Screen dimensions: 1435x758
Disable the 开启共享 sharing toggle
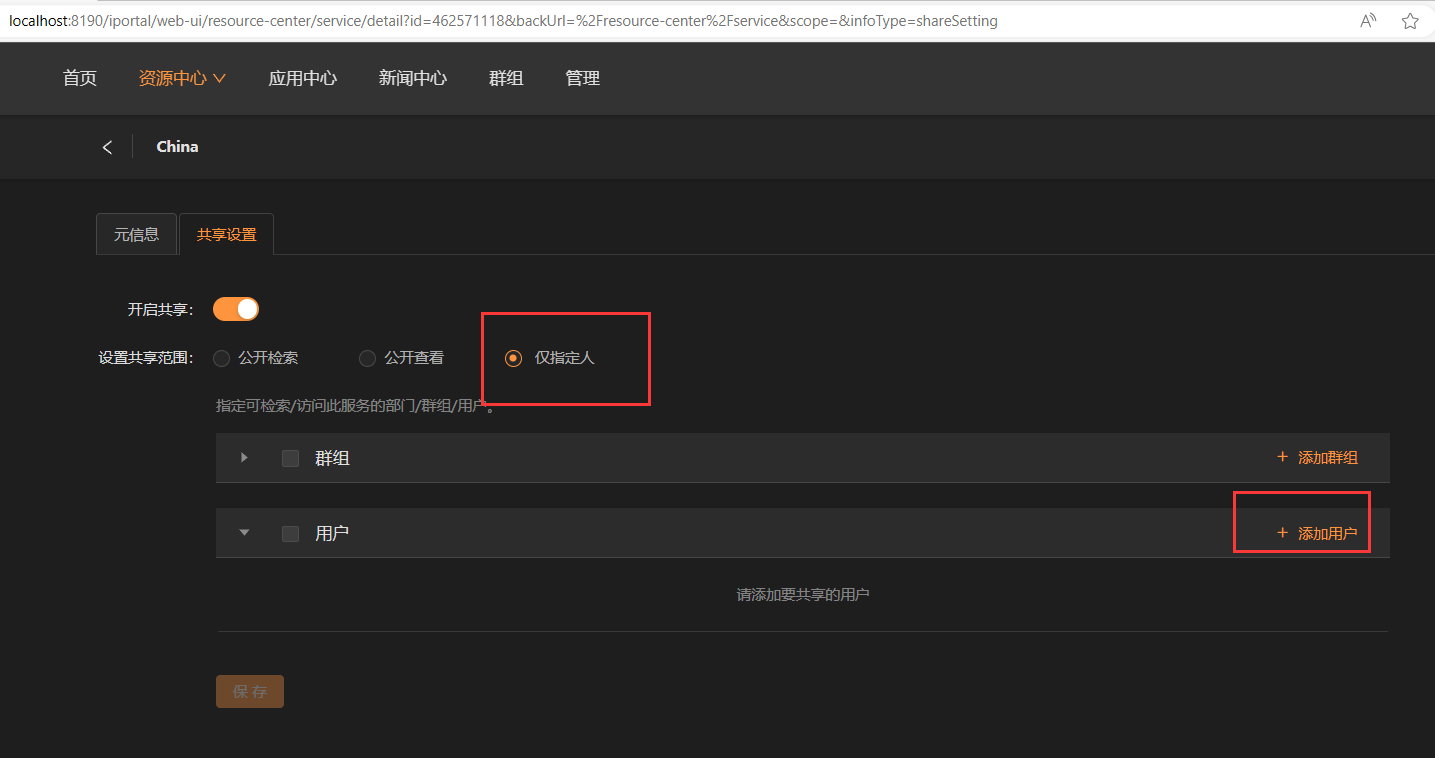click(x=235, y=309)
